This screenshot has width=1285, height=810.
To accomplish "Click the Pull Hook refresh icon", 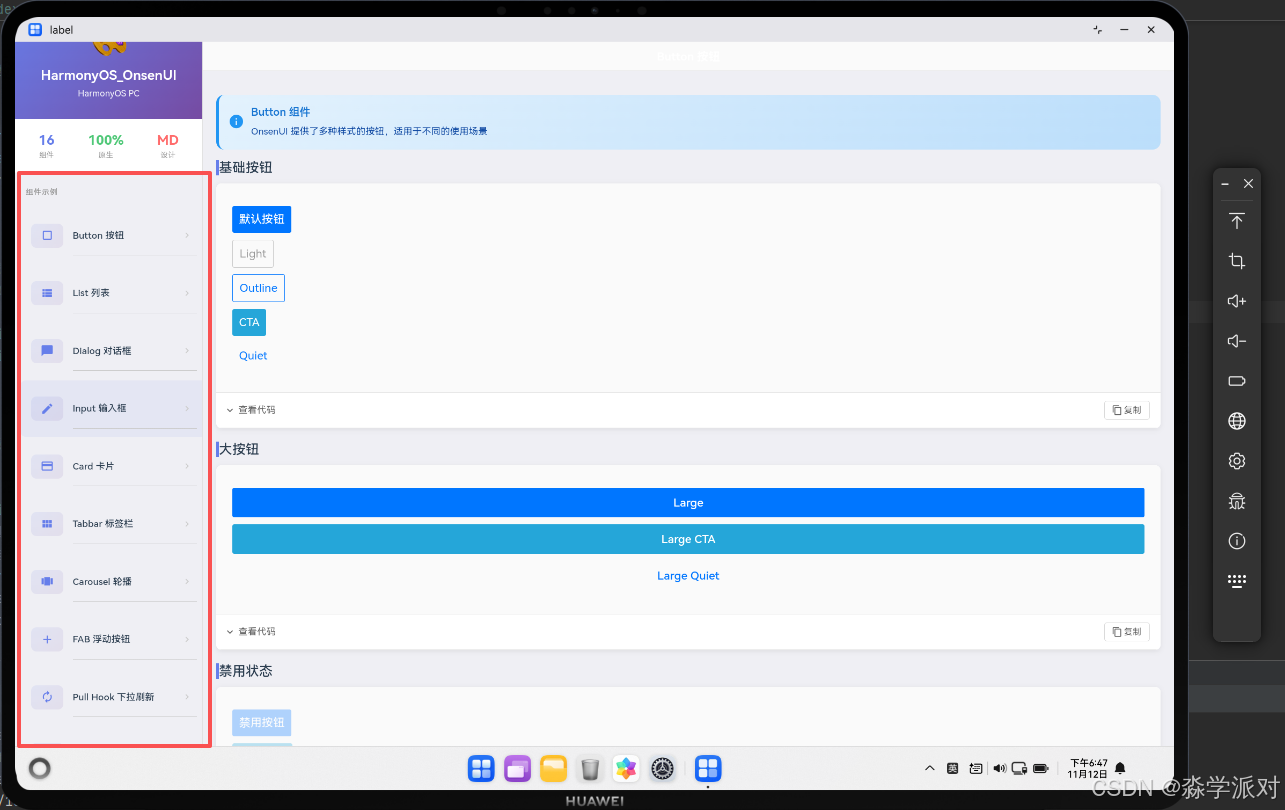I will pos(47,697).
